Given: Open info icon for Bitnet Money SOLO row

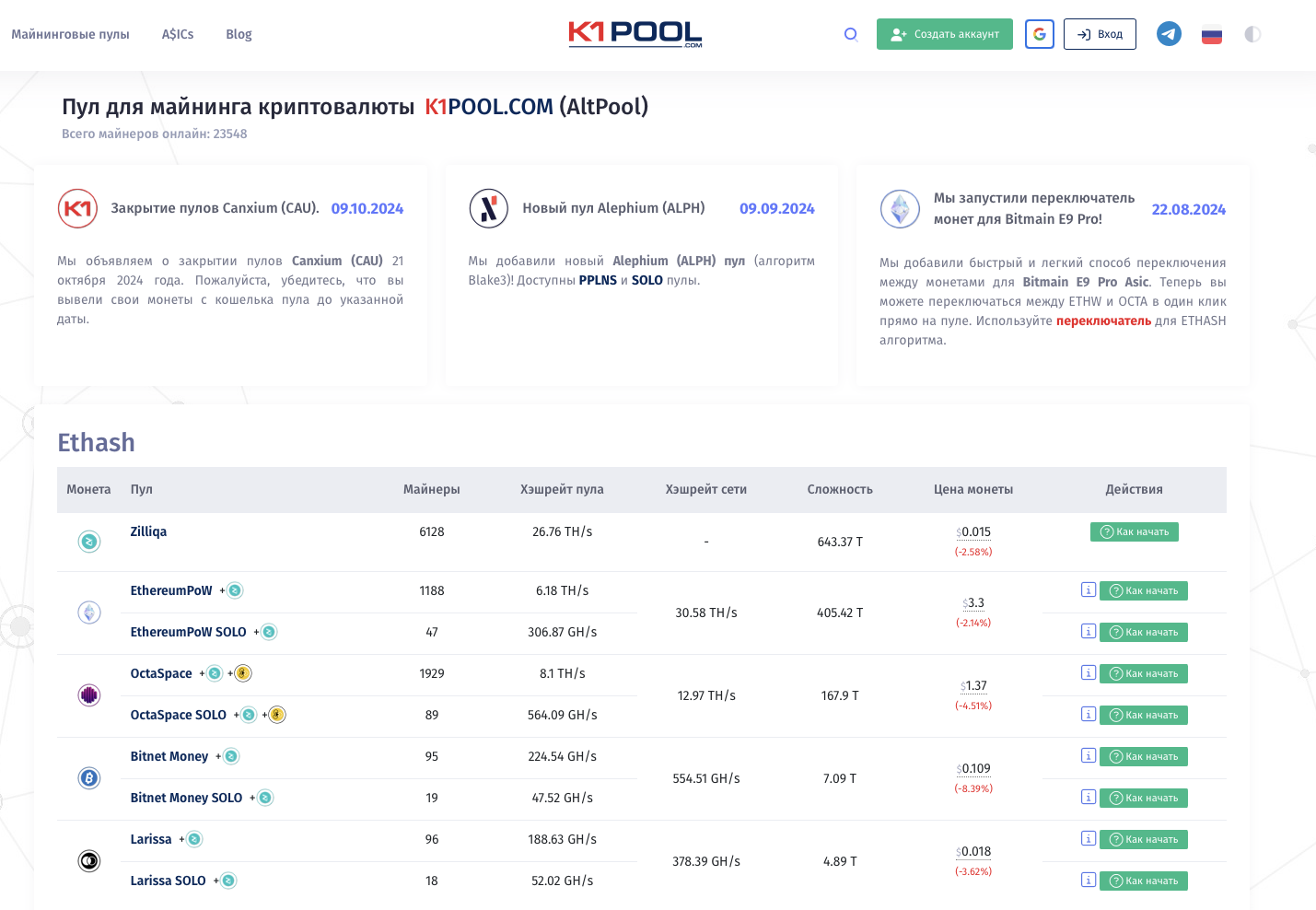Looking at the screenshot, I should point(1089,797).
